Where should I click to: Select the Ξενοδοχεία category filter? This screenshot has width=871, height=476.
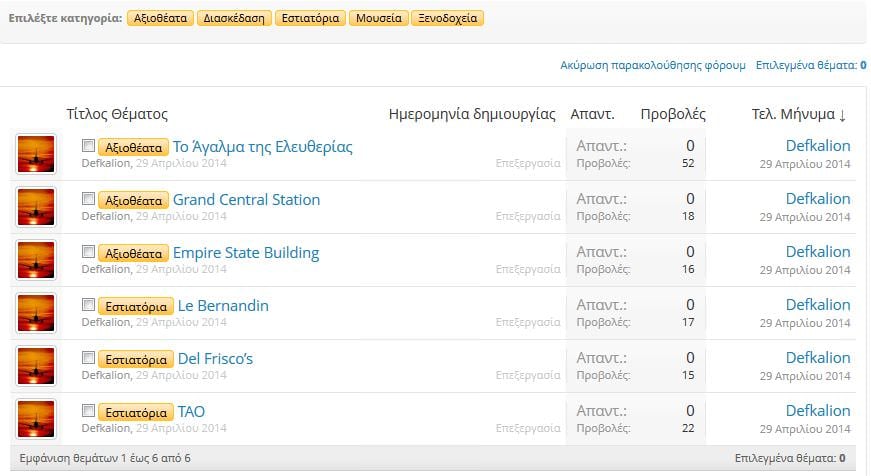click(x=448, y=18)
